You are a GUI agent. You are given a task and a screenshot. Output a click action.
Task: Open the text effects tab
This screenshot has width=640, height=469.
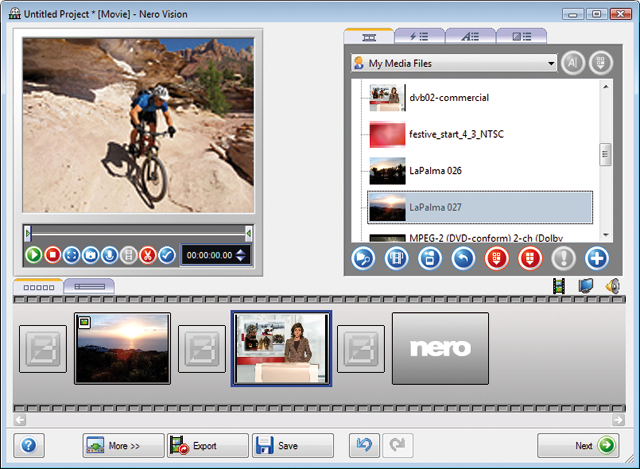(469, 36)
